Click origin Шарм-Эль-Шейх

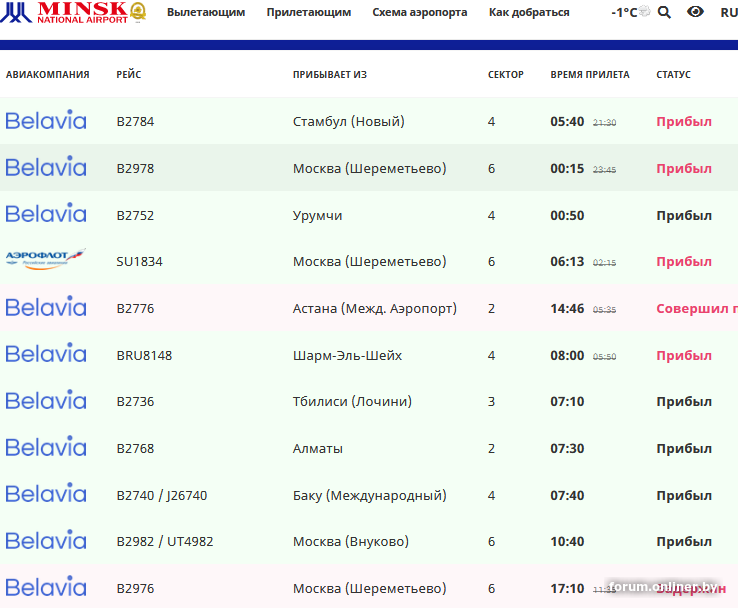(x=347, y=355)
